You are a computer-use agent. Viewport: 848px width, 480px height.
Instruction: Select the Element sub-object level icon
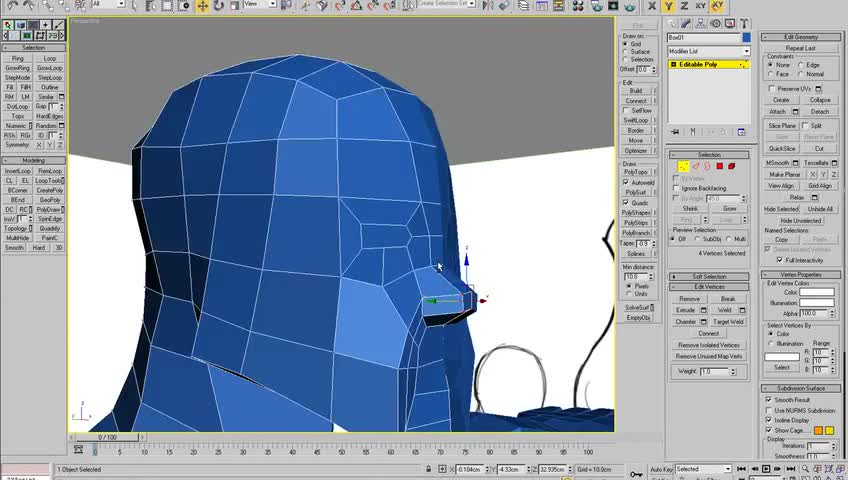pos(731,166)
